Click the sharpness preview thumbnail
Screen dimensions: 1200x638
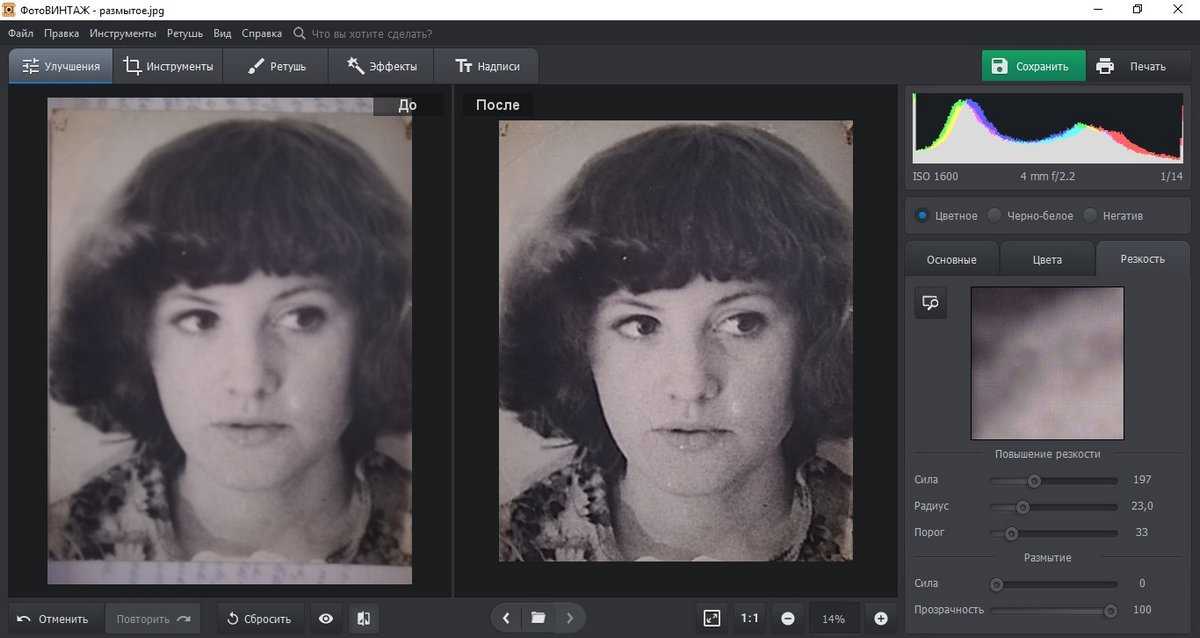1047,363
